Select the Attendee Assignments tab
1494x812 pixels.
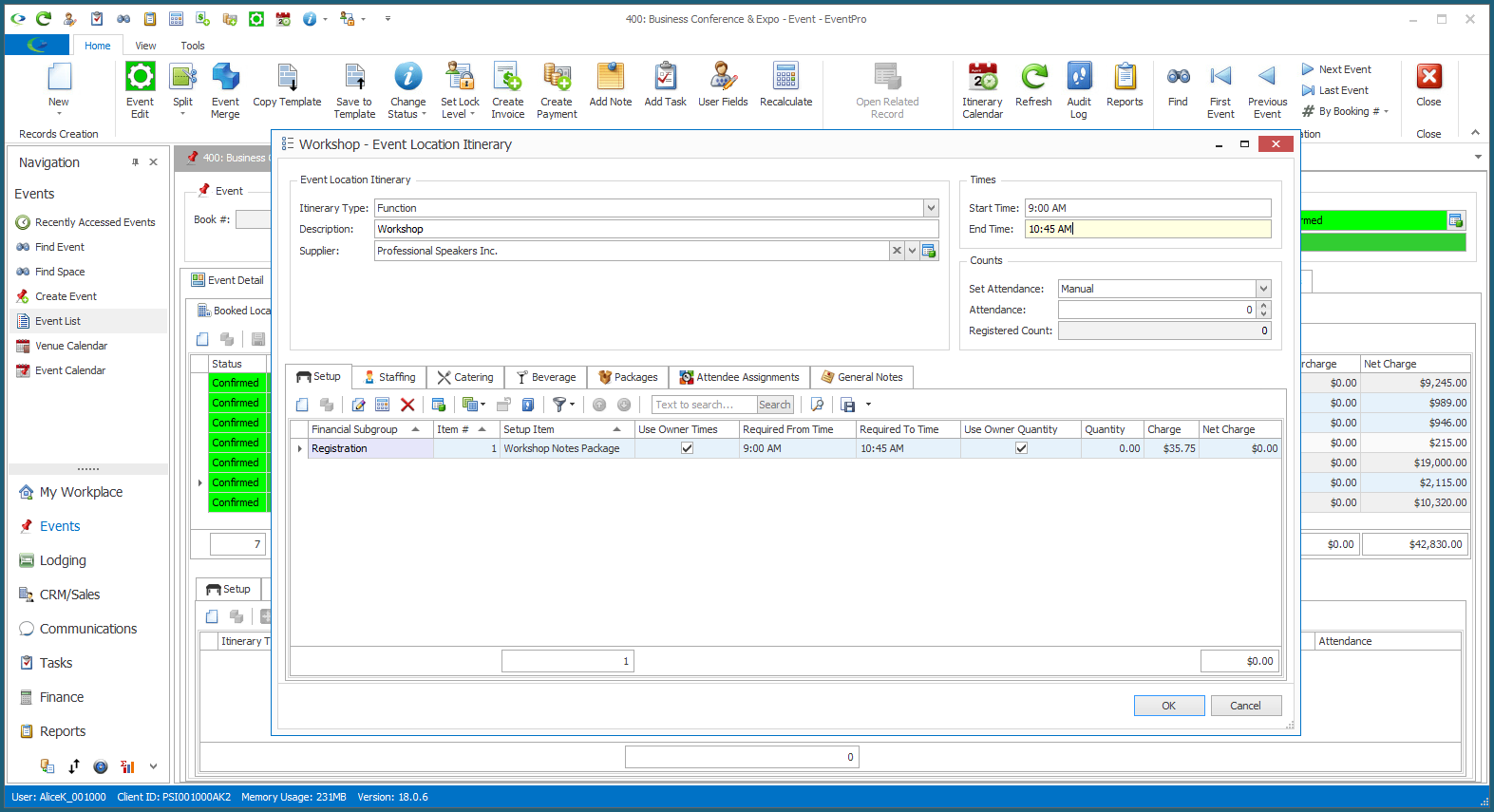[x=739, y=377]
